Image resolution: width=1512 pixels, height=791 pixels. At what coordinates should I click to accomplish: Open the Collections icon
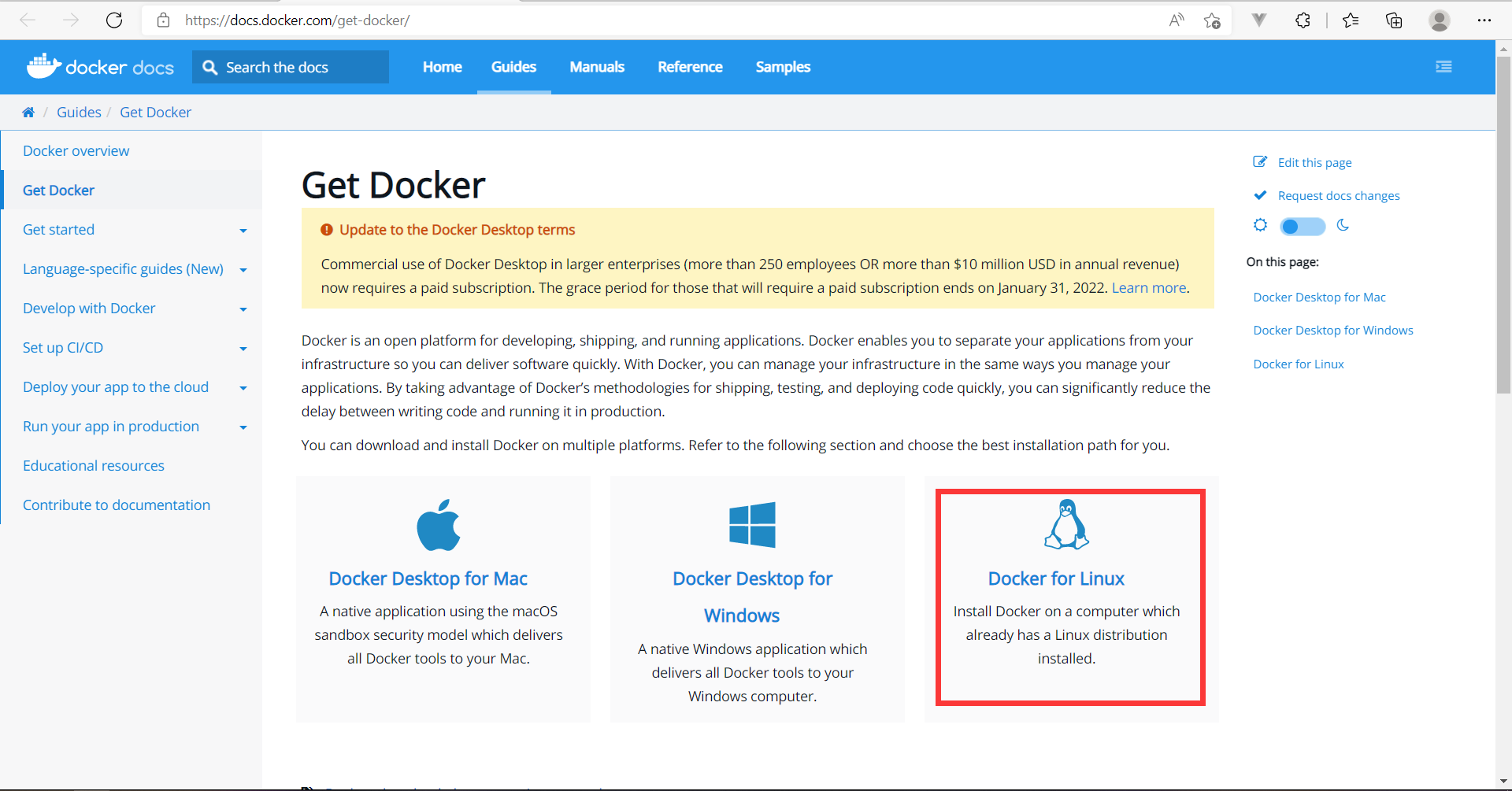pos(1394,20)
